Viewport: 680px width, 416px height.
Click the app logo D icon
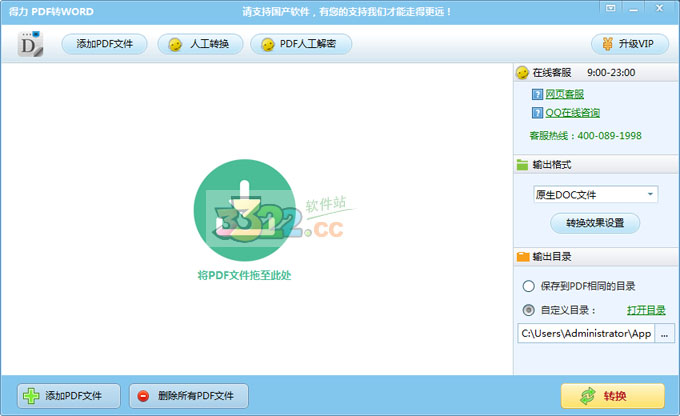(x=30, y=44)
